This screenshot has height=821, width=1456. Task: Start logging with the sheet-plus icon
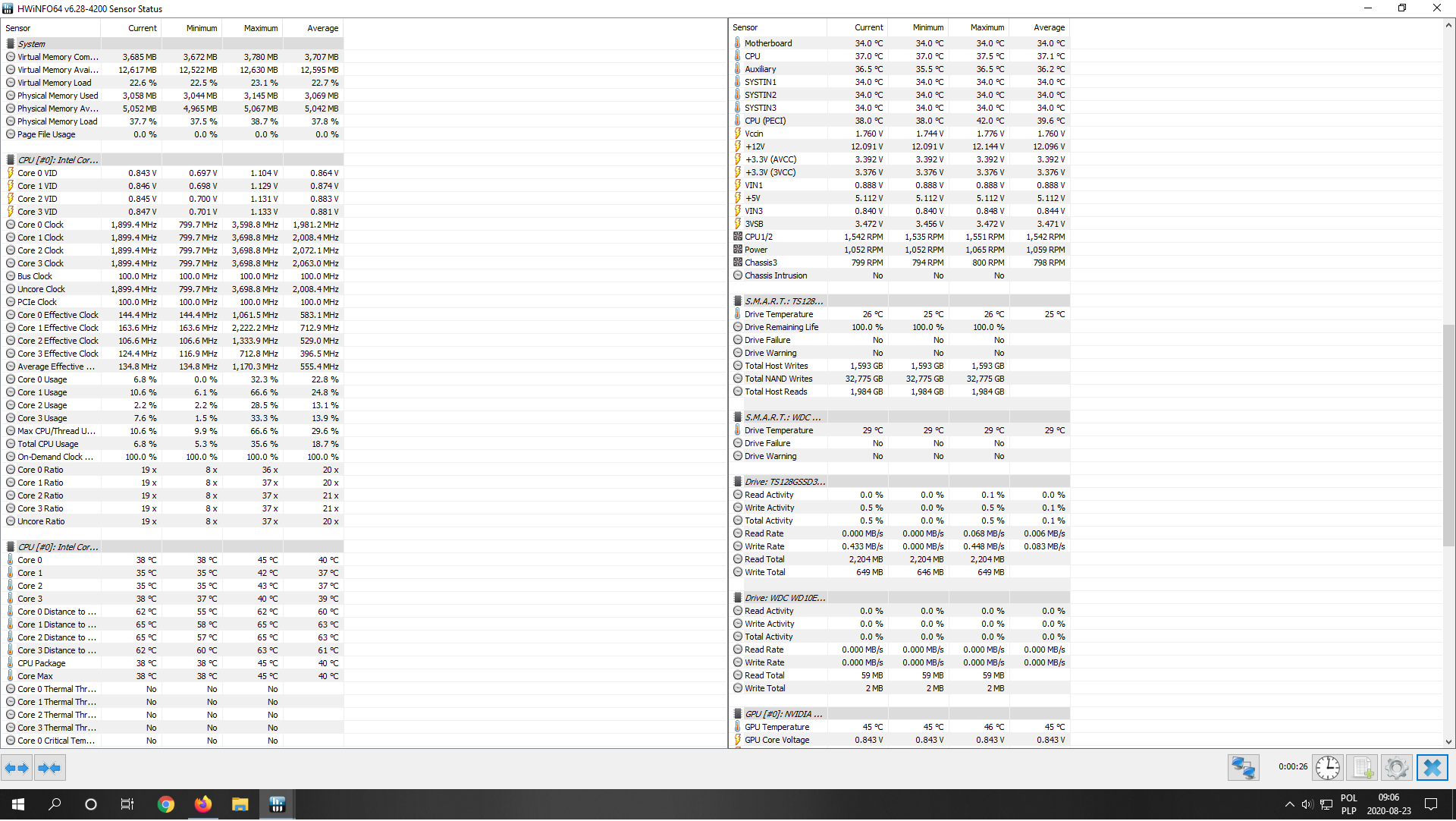coord(1363,768)
